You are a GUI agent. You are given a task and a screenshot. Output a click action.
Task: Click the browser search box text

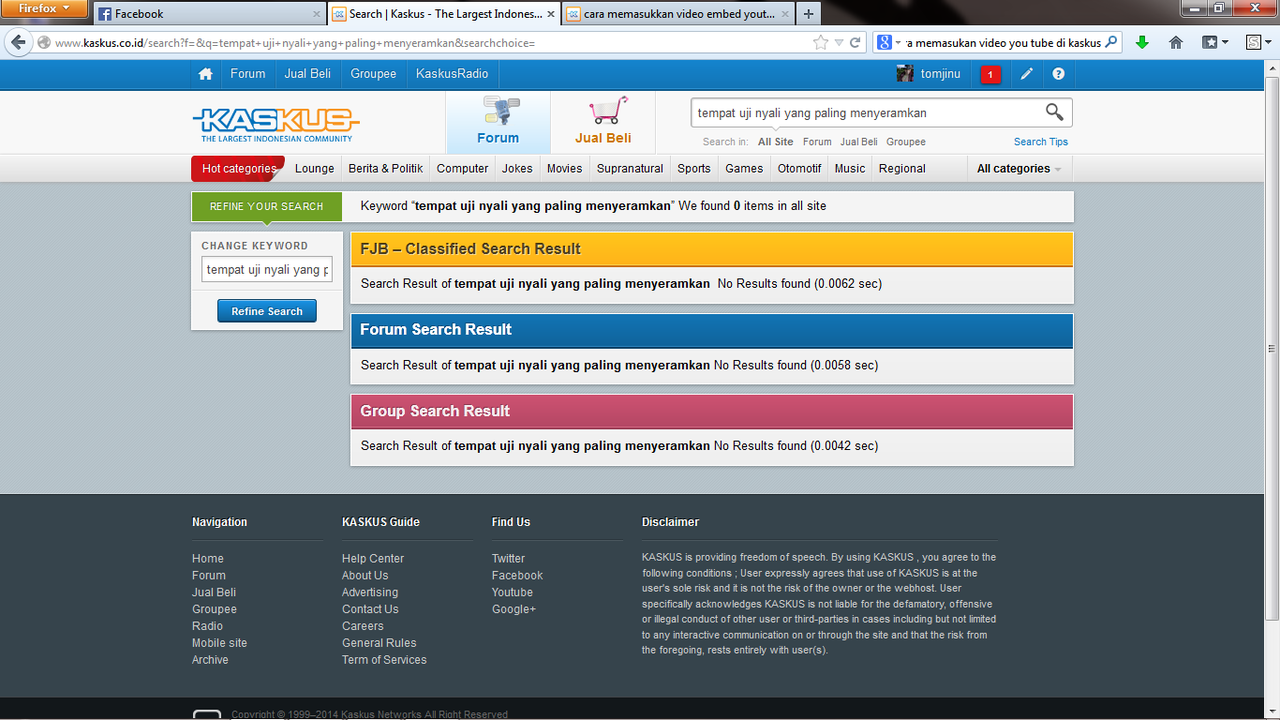click(1004, 43)
